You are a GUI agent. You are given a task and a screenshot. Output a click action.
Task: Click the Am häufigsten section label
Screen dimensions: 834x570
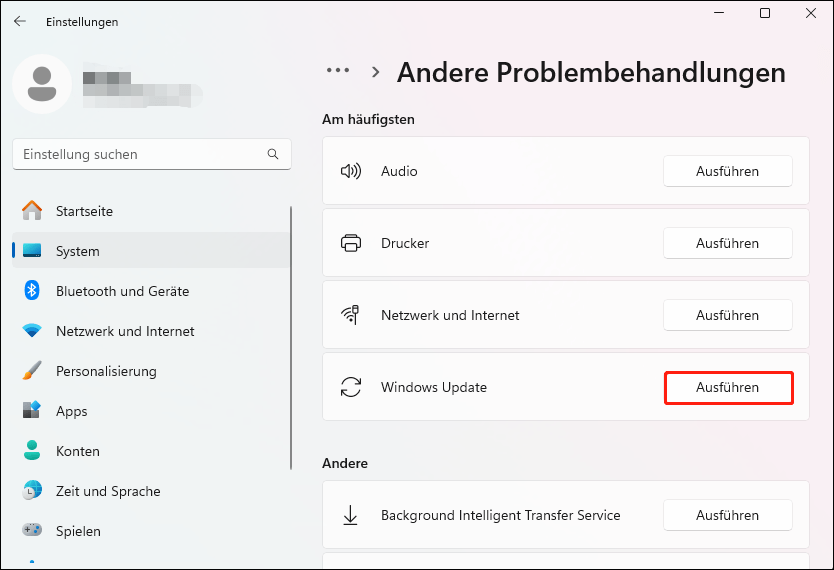(x=368, y=119)
